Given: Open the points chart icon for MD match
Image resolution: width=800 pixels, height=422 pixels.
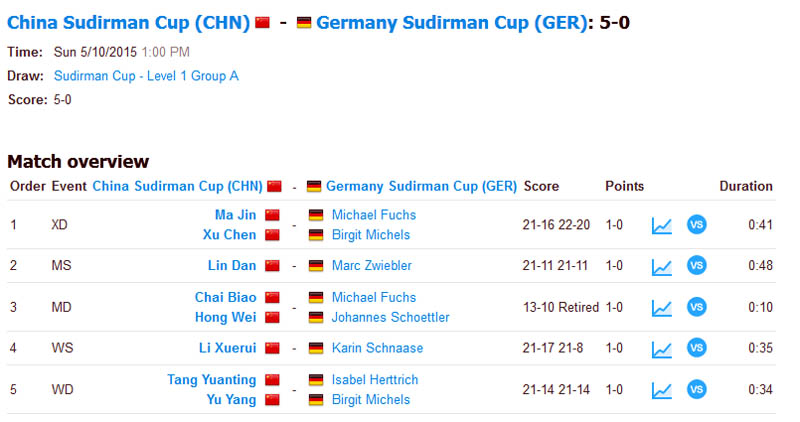Looking at the screenshot, I should 662,308.
